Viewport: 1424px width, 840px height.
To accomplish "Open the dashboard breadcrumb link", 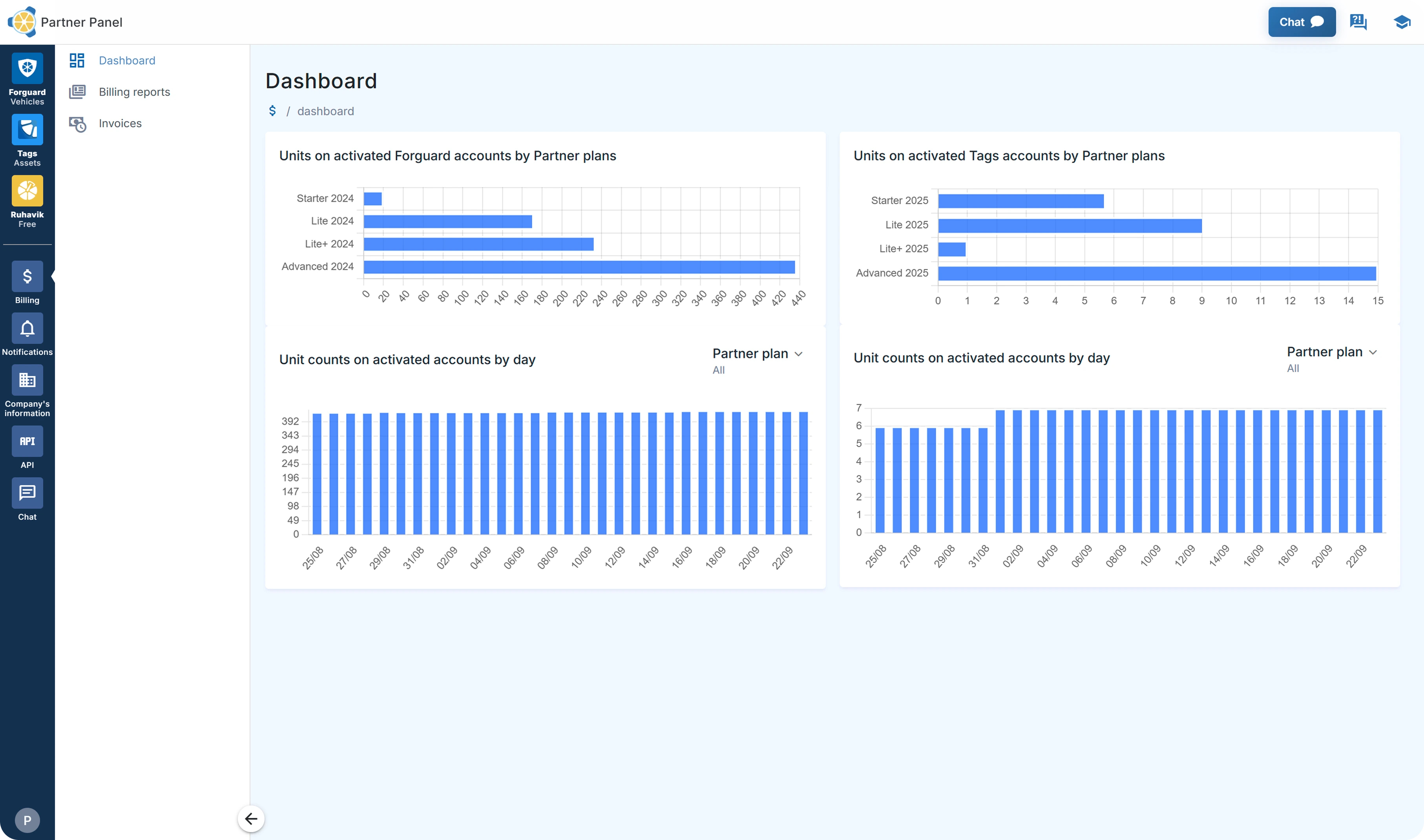I will pos(325,111).
